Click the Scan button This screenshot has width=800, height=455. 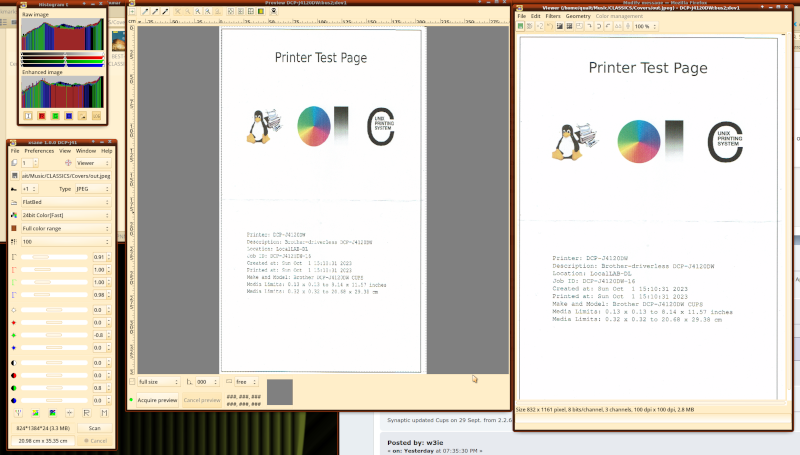pos(94,427)
